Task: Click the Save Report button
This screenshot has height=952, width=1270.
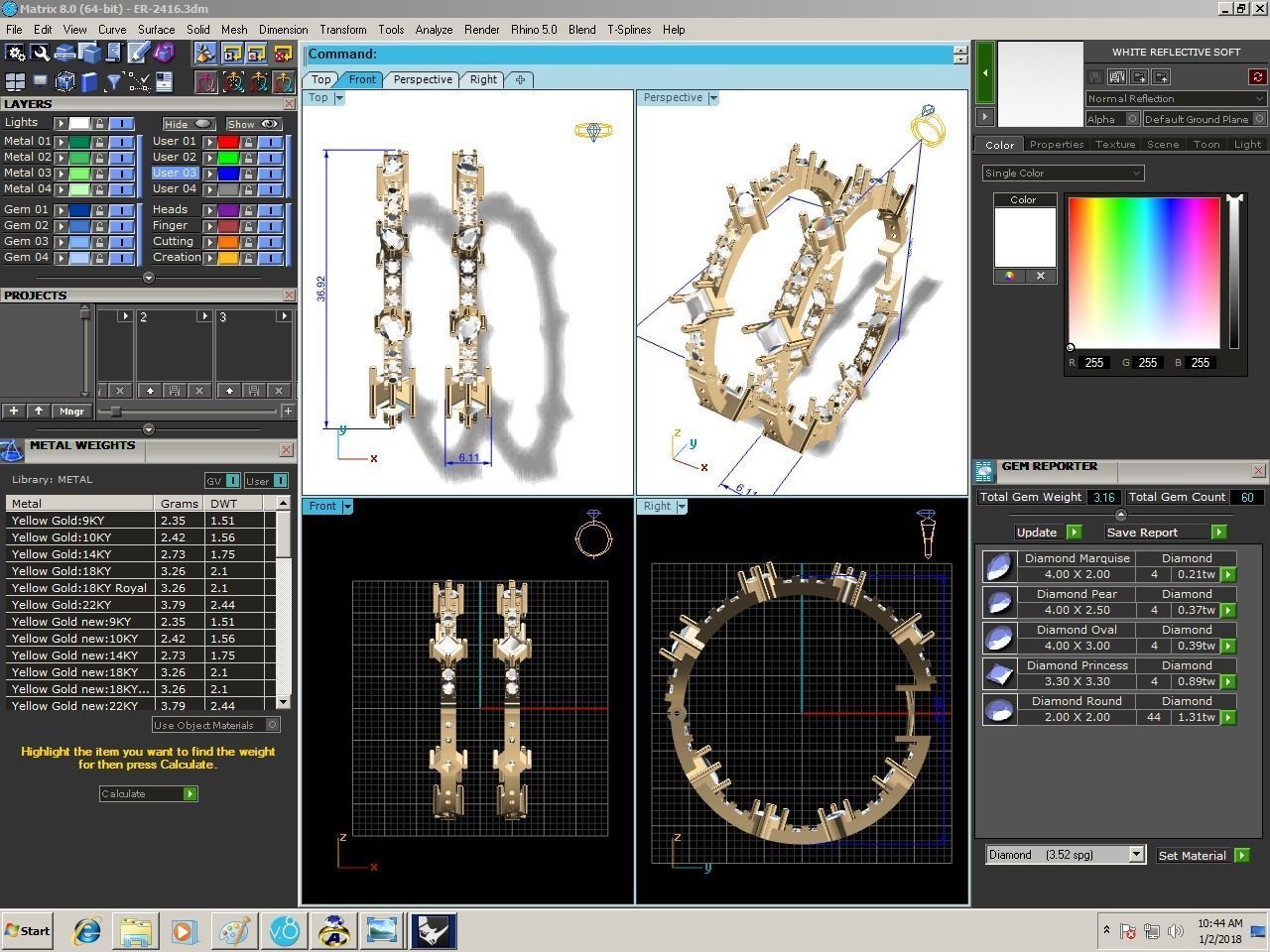Action: pyautogui.click(x=1165, y=533)
